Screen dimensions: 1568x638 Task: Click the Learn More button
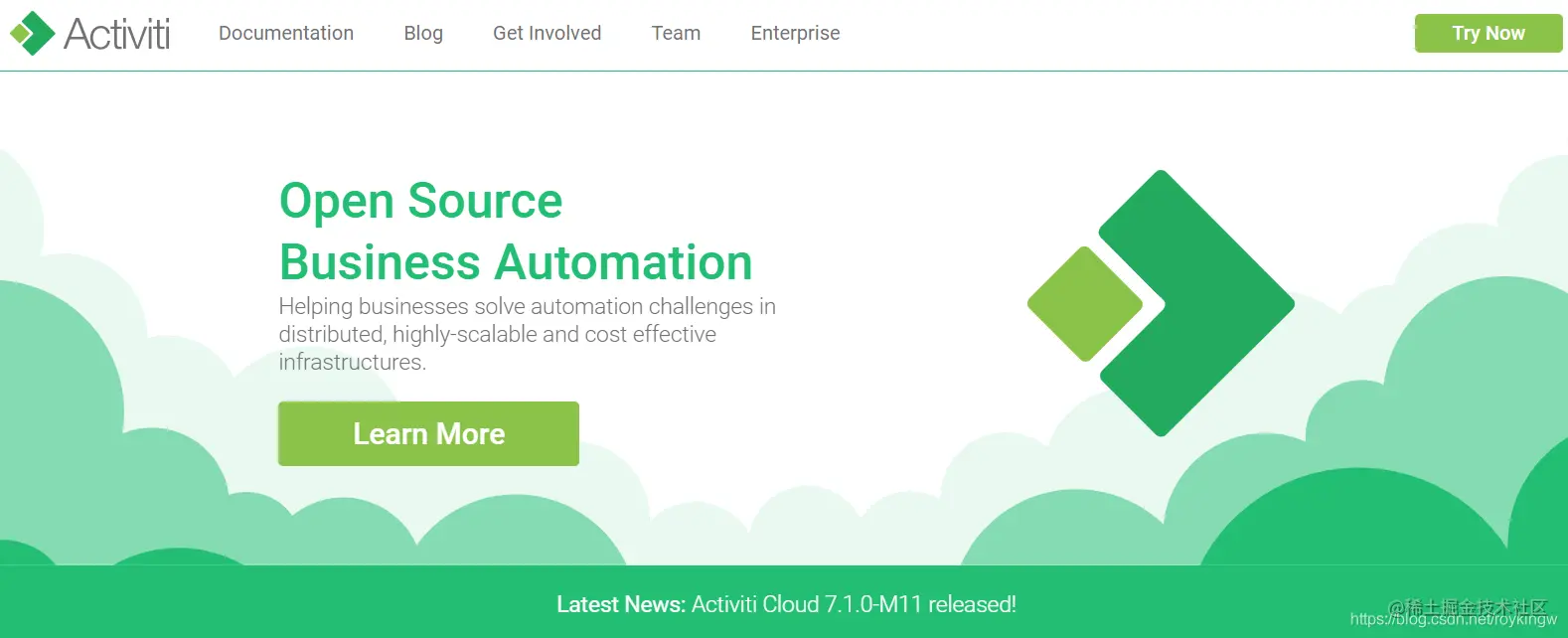click(428, 433)
